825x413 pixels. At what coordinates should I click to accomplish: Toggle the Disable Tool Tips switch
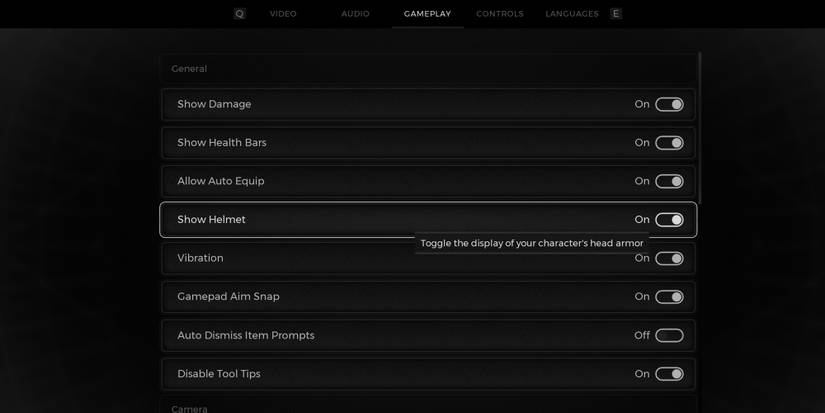pos(669,374)
